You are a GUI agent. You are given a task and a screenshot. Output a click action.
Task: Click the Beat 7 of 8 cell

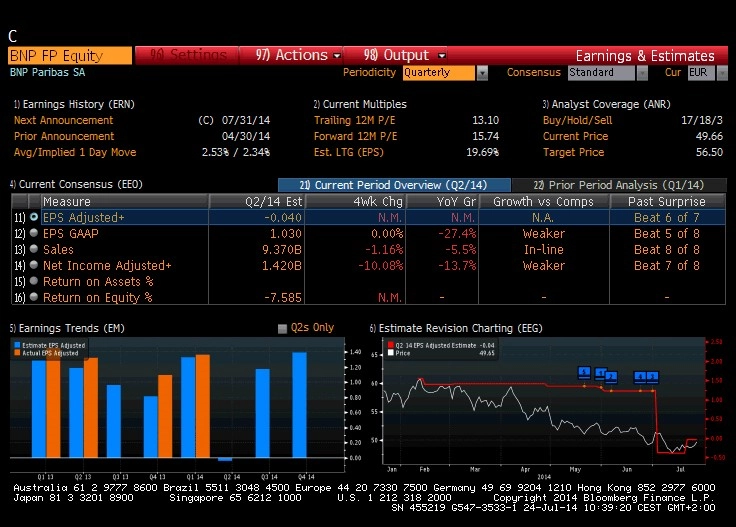pos(667,265)
